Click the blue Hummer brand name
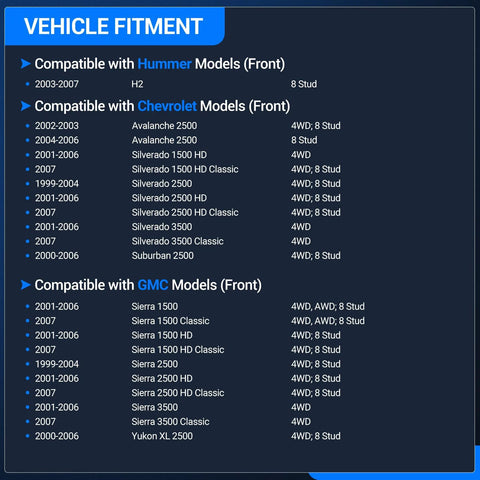Screen dimensions: 480x480 [164, 64]
